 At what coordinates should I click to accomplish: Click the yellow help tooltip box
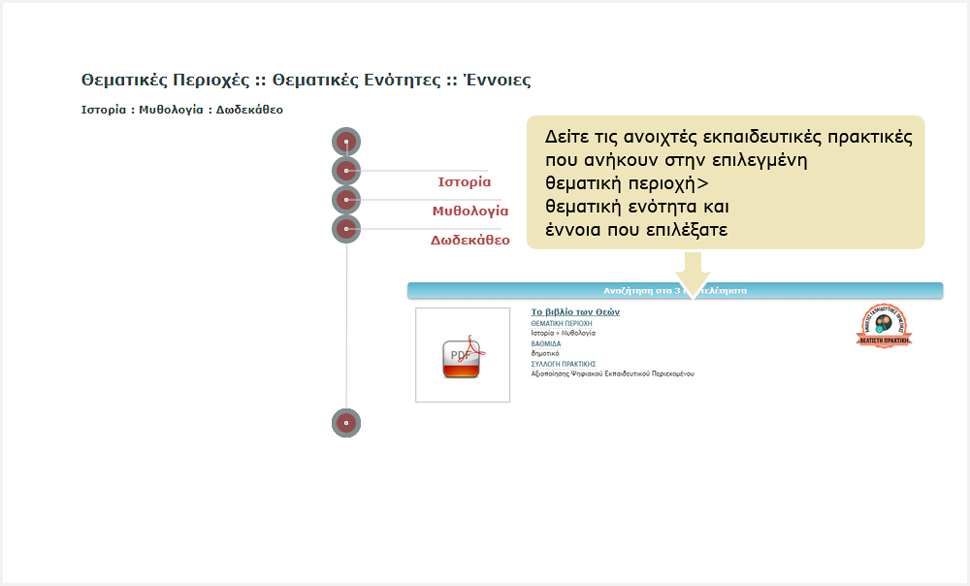point(725,182)
